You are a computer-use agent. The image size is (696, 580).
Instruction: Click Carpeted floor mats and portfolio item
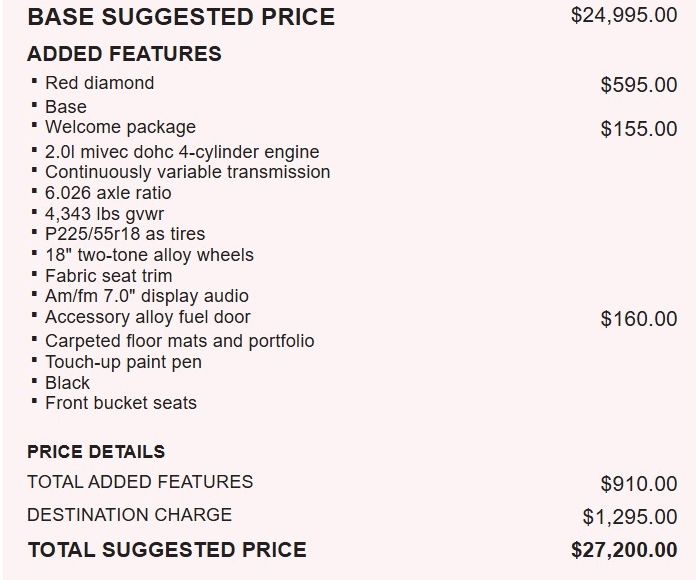tap(179, 341)
